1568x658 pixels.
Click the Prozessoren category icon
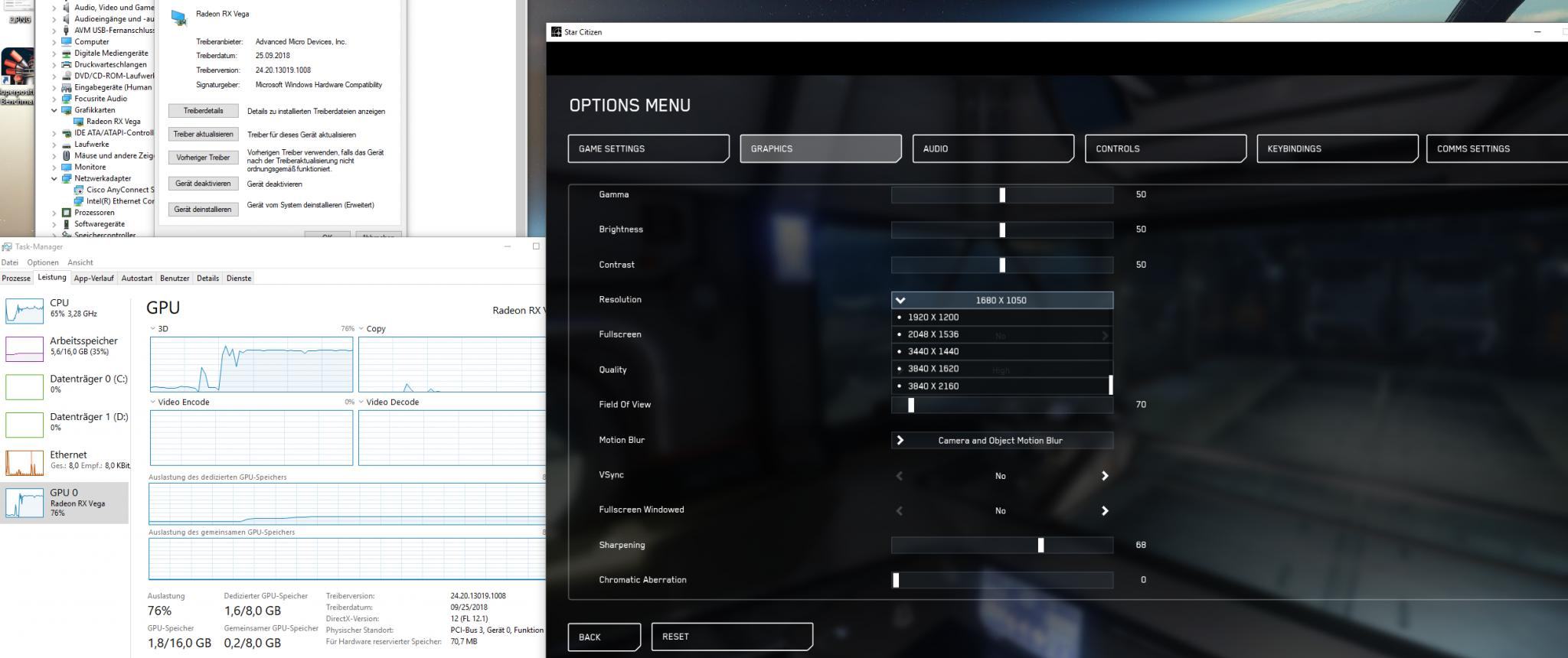pos(66,213)
